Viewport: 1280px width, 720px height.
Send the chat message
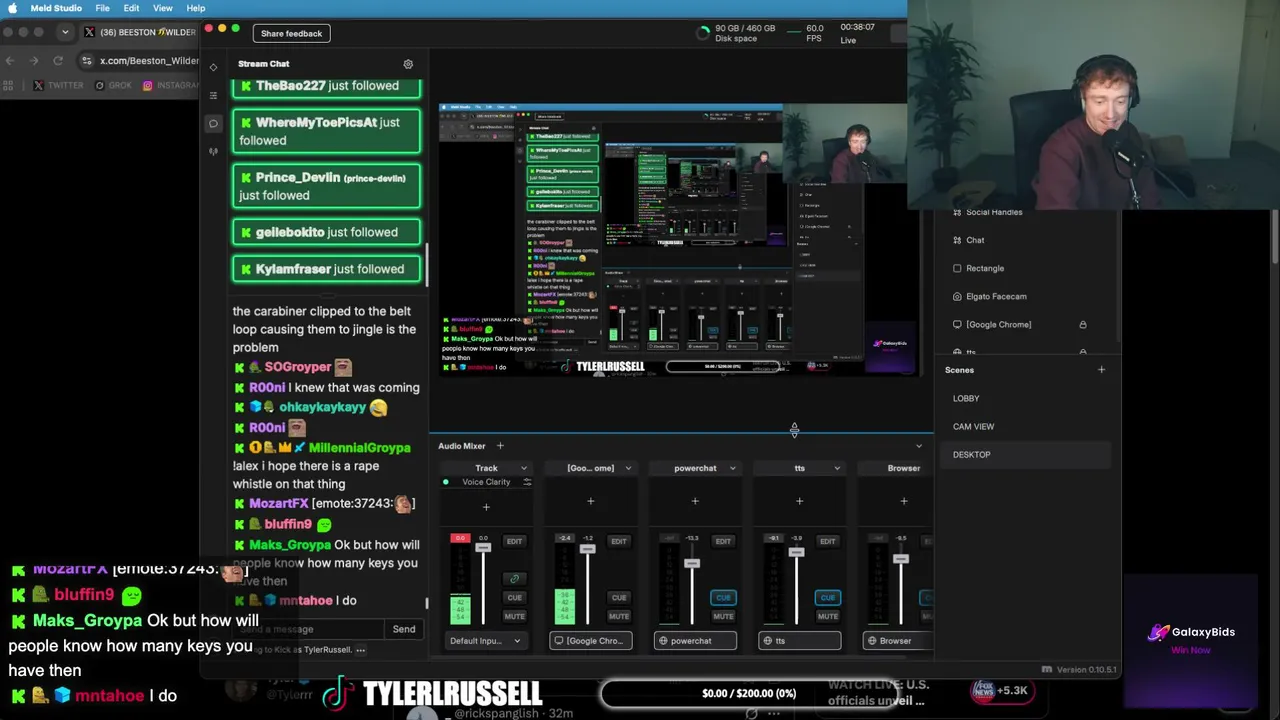(x=404, y=629)
